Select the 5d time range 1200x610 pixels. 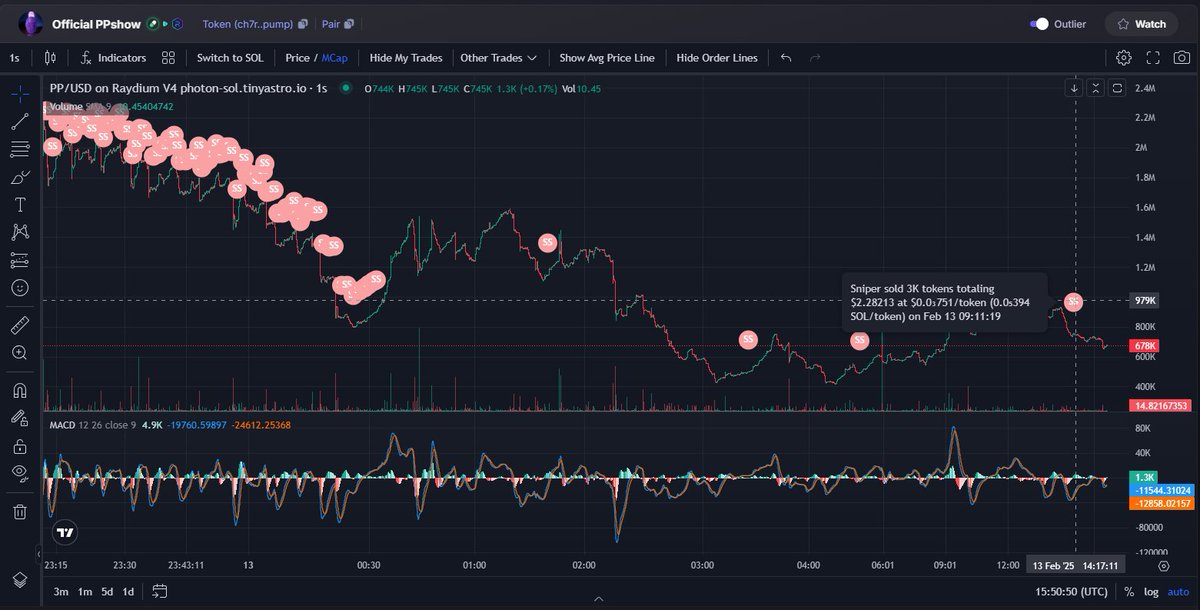click(106, 591)
